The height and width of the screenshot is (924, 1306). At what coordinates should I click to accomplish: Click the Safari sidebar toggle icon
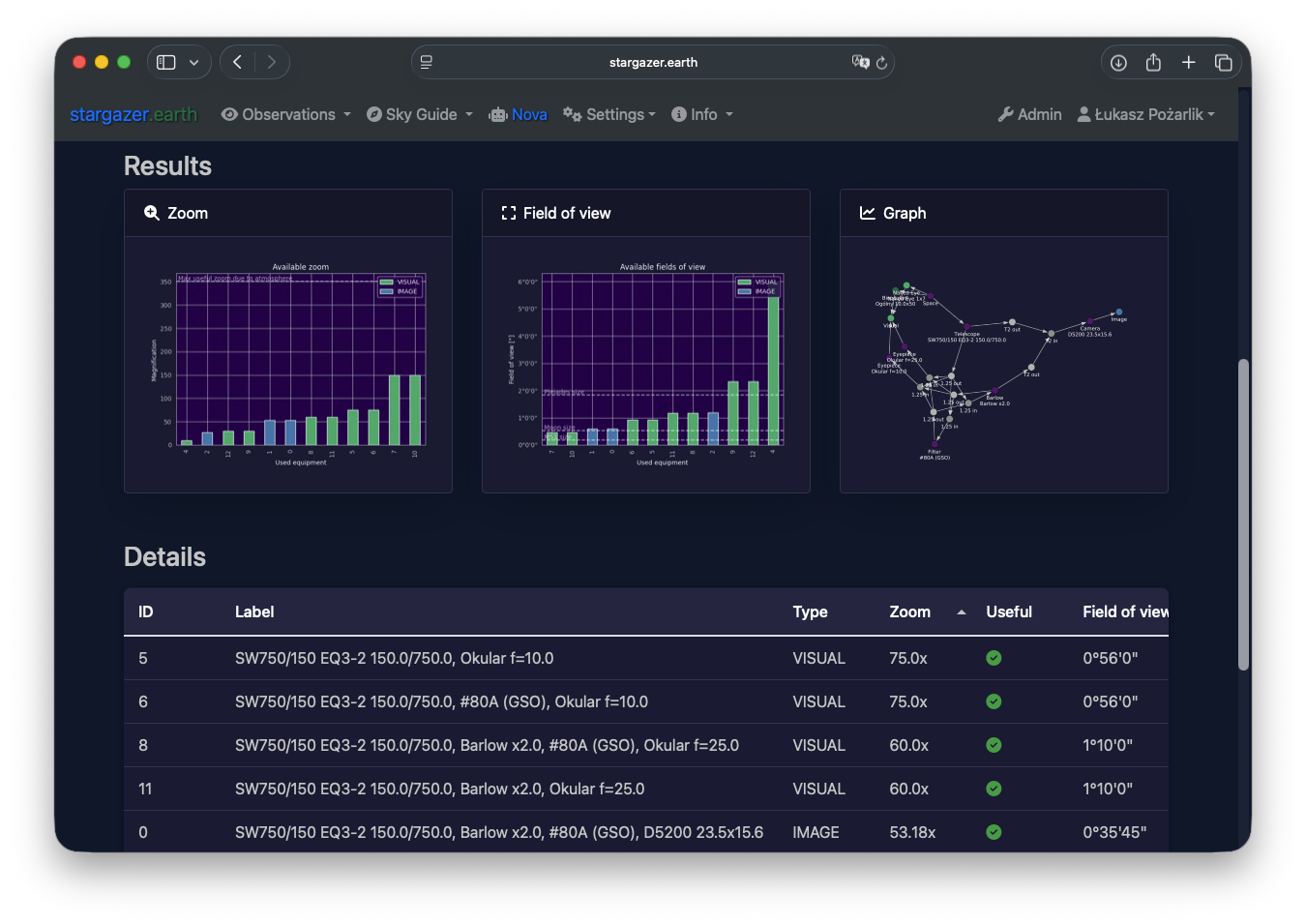tap(166, 63)
